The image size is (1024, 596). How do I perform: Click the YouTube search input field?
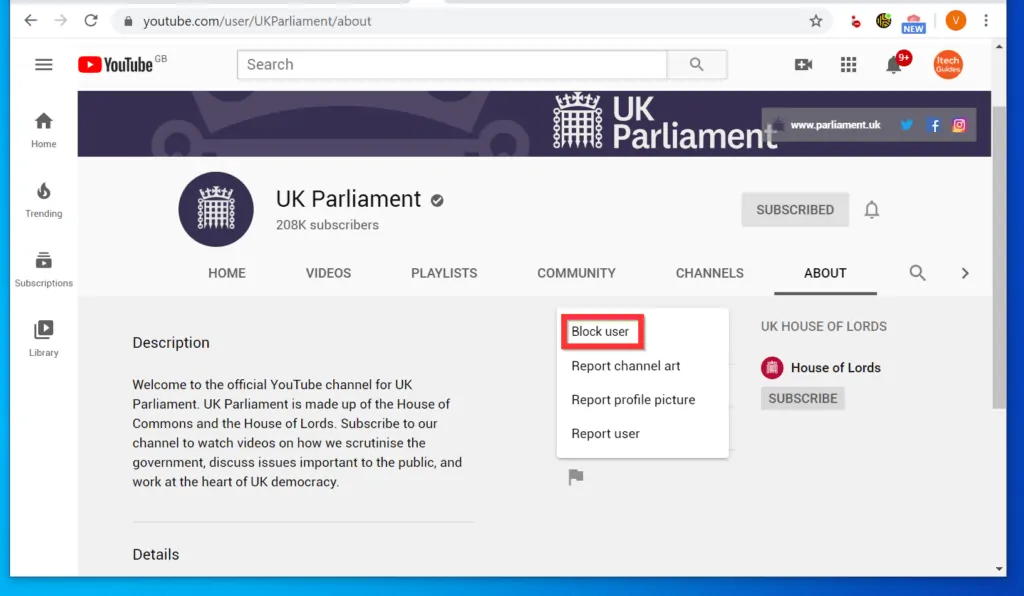(x=452, y=64)
